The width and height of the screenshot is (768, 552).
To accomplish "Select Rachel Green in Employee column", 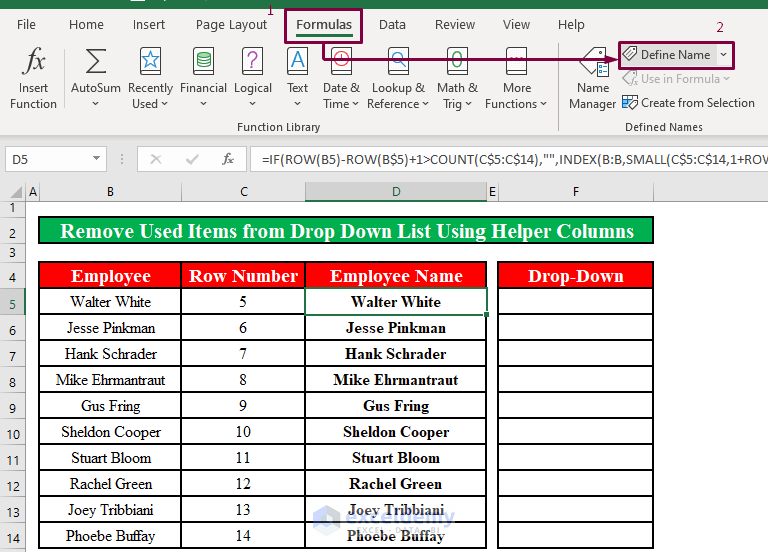I will click(110, 483).
